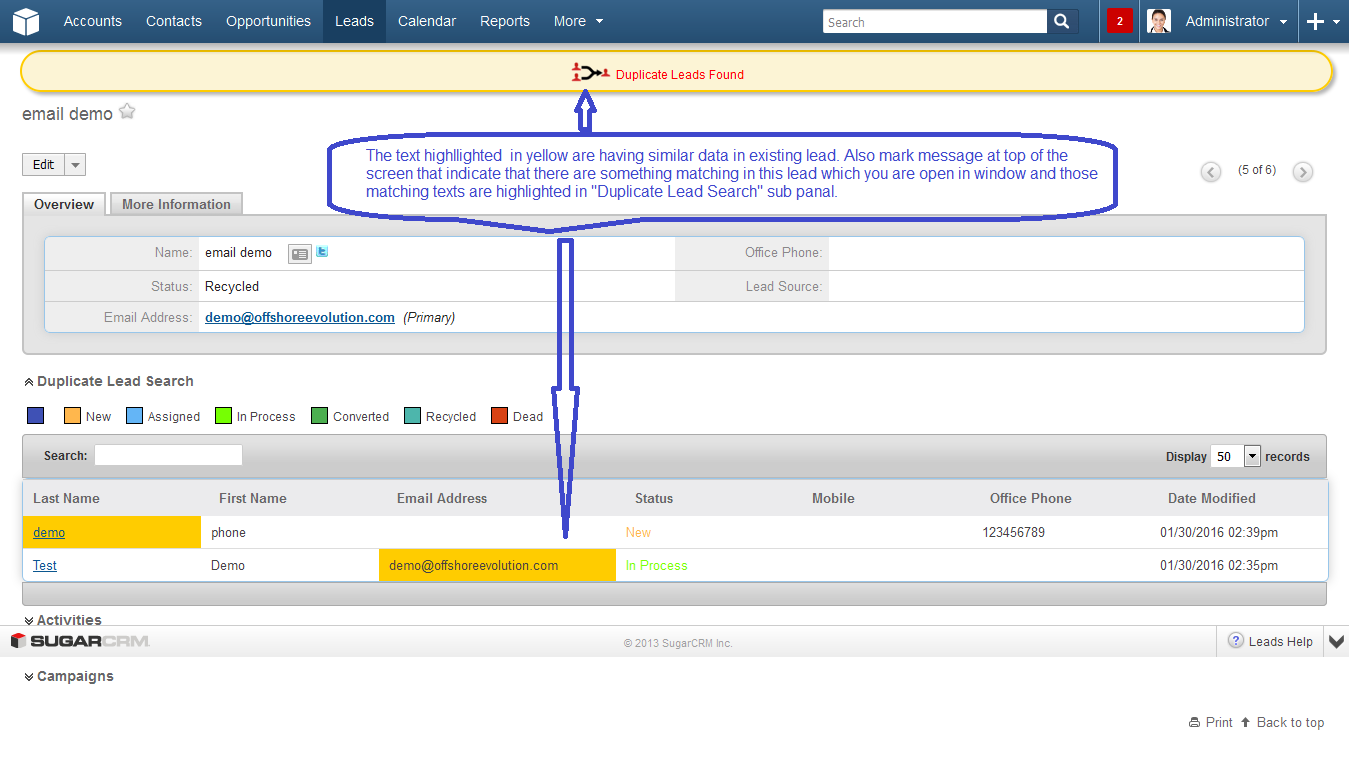1349x775 pixels.
Task: Click the search magnifying glass icon
Action: (1061, 20)
